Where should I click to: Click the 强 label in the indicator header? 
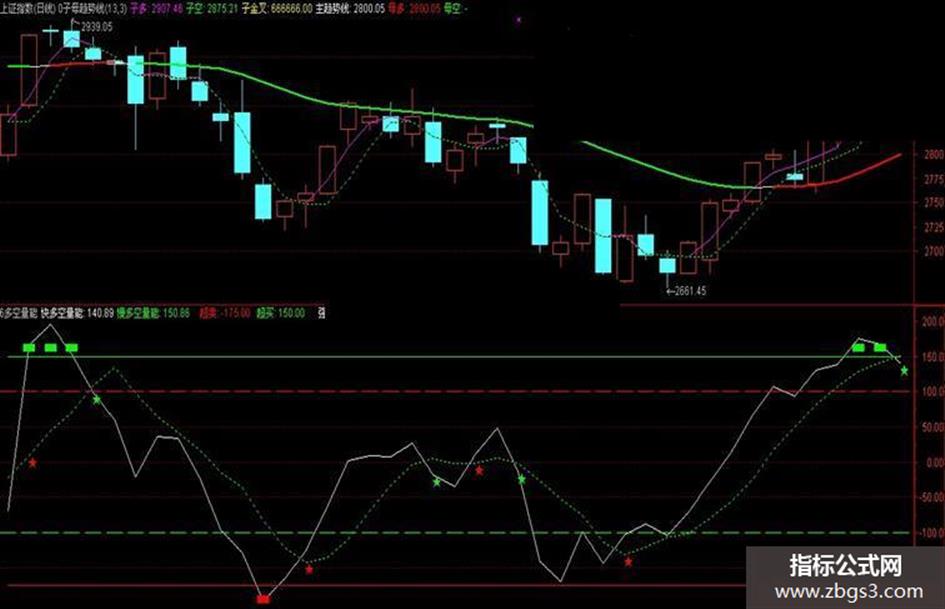click(x=321, y=314)
